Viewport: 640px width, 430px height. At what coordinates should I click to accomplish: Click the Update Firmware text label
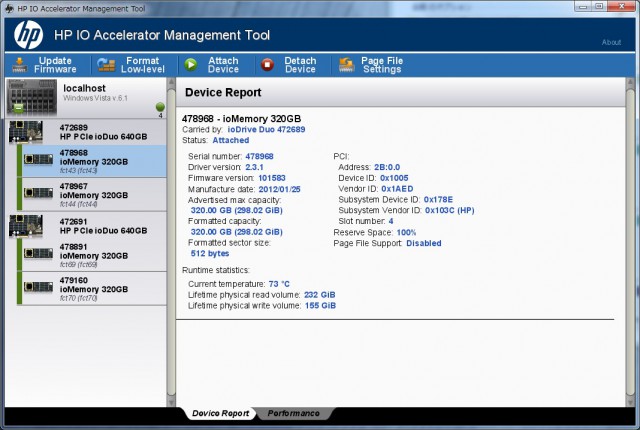tap(56, 65)
